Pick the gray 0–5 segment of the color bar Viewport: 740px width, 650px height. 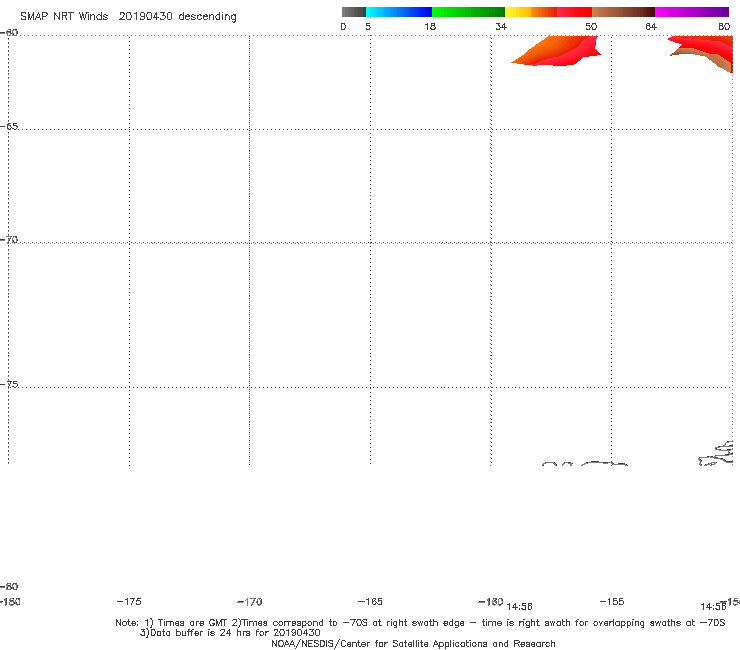(x=354, y=12)
